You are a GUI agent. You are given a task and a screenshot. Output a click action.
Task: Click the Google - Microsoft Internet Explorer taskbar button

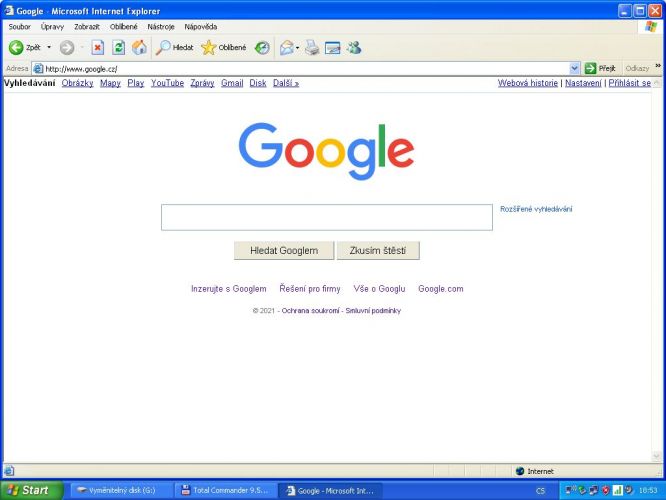330,491
